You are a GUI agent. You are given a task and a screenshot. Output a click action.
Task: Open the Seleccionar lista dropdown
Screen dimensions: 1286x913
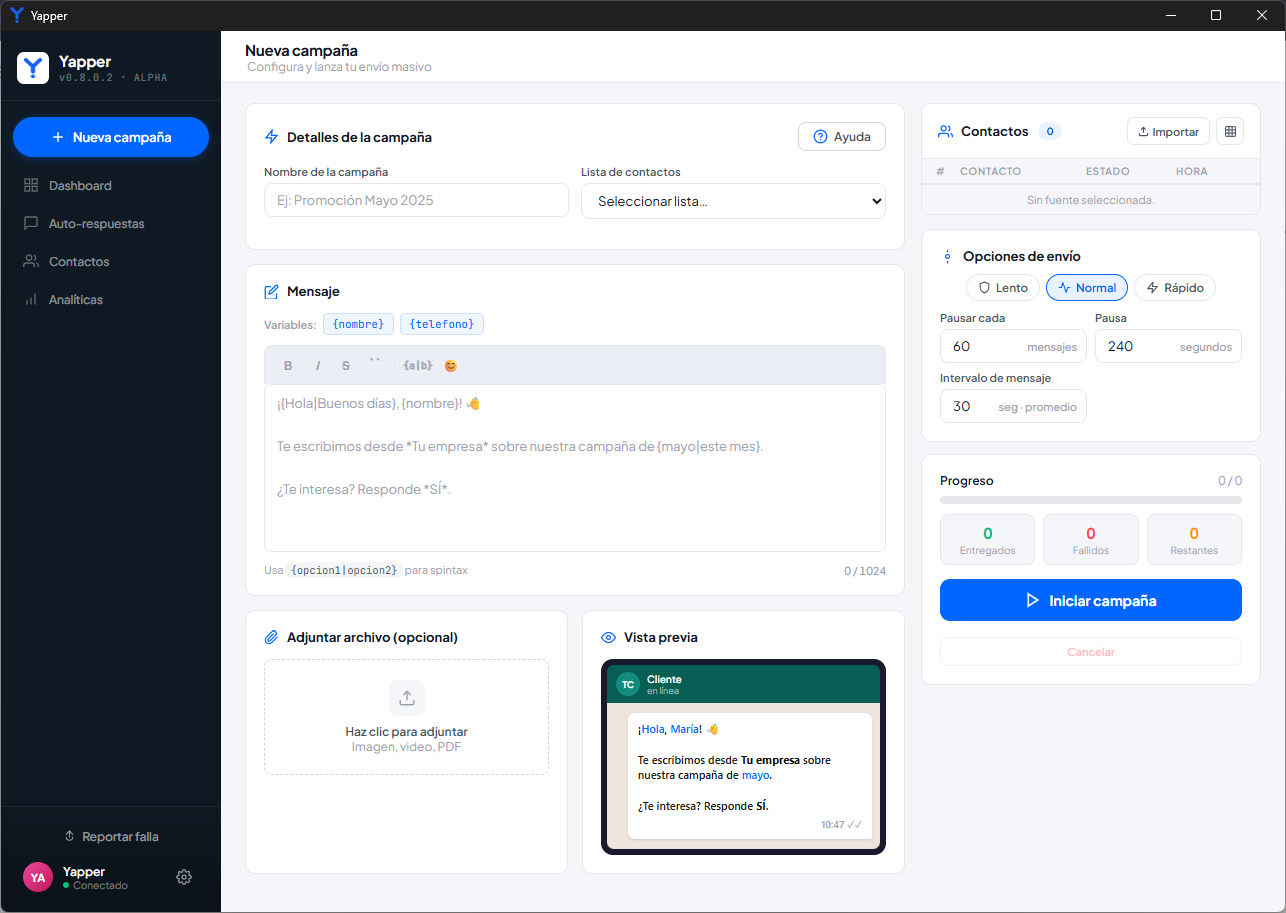[x=733, y=201]
